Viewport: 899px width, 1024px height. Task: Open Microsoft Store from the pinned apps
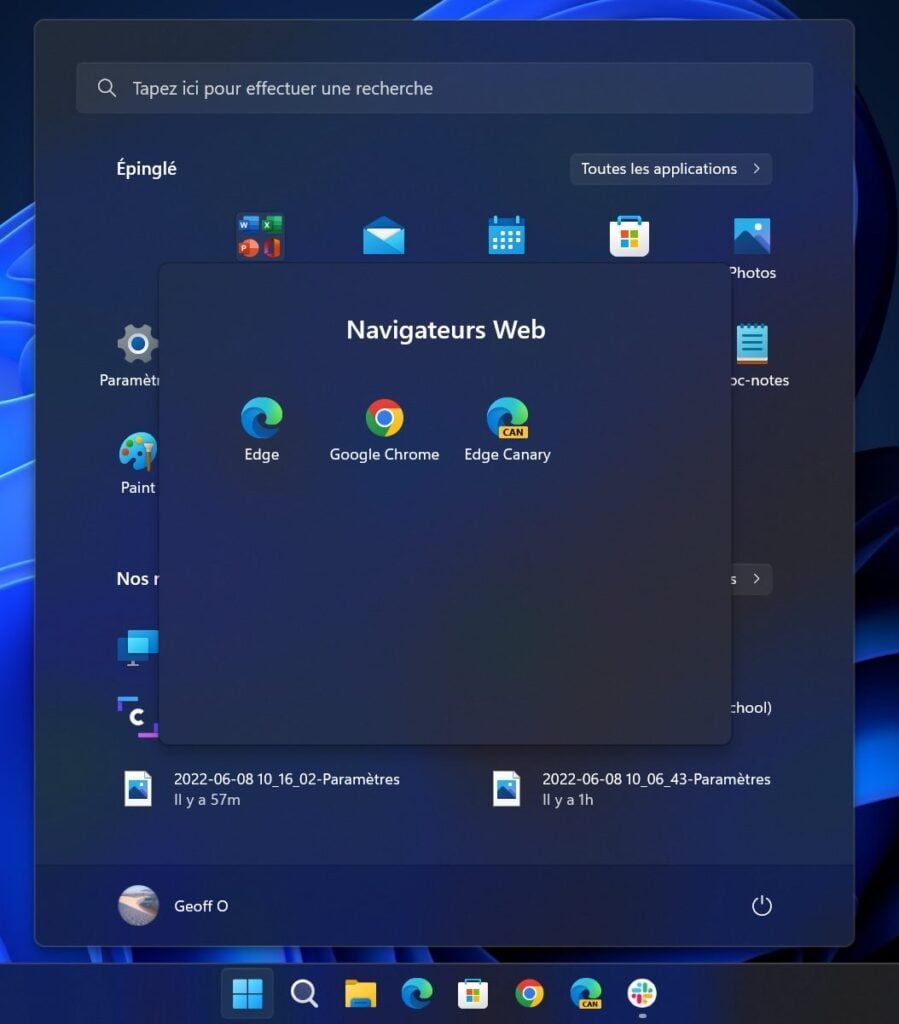click(629, 236)
